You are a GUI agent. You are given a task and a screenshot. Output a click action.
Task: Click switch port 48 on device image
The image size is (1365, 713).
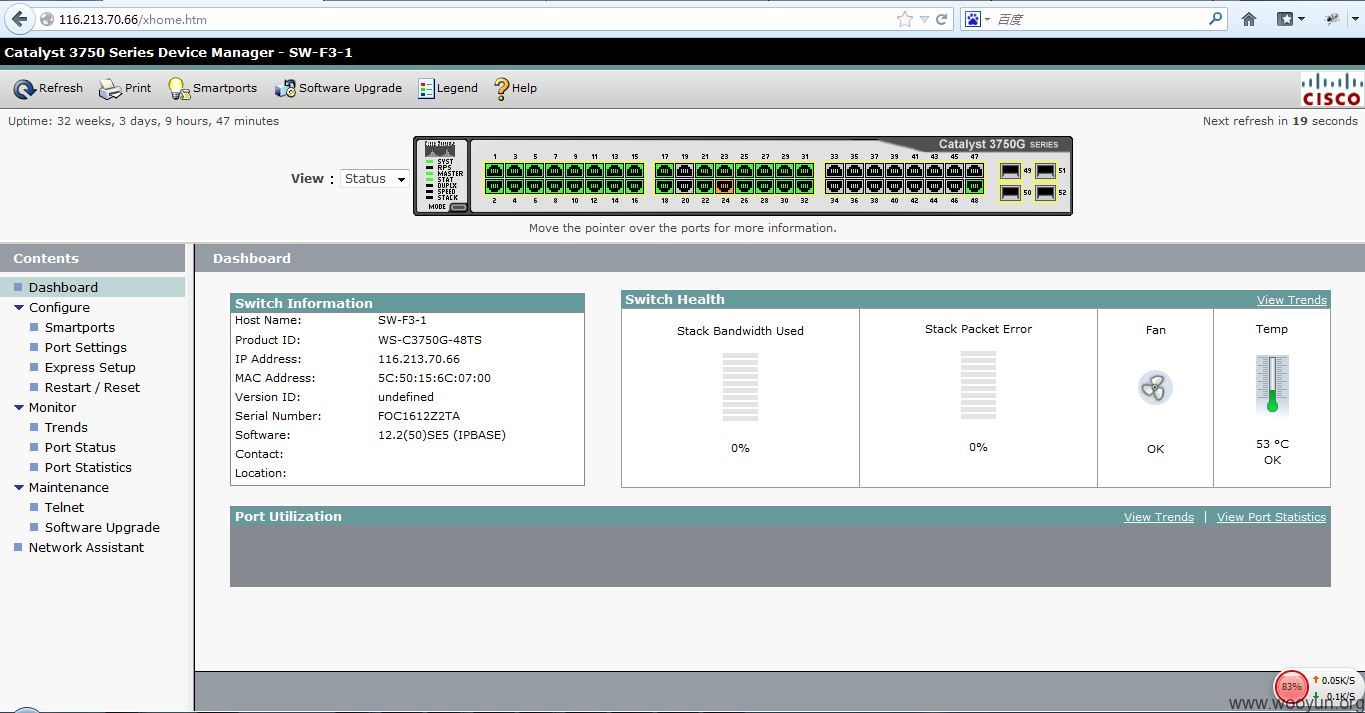coord(974,186)
